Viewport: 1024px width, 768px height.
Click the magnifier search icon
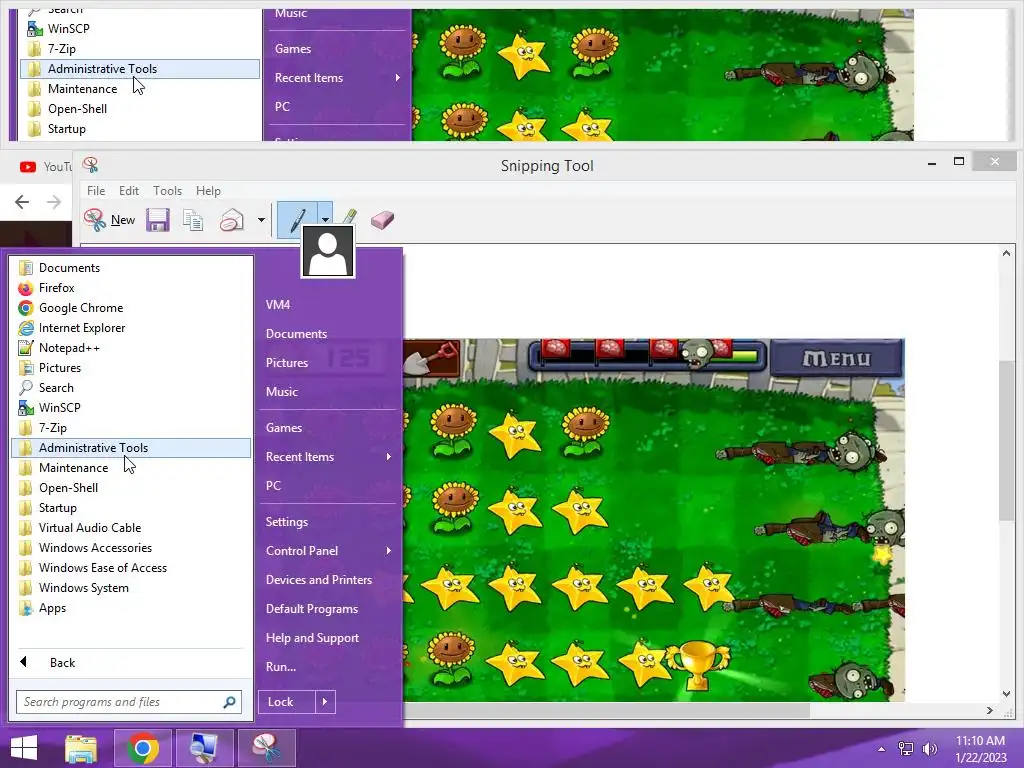pyautogui.click(x=229, y=702)
